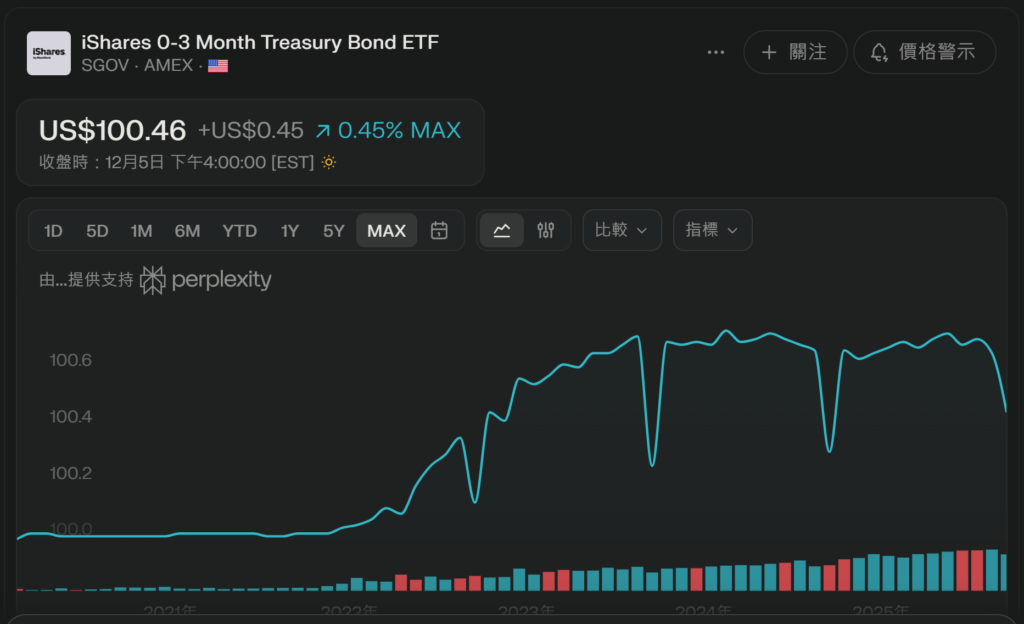The height and width of the screenshot is (624, 1024).
Task: Open the three-dot more options menu
Action: (716, 52)
